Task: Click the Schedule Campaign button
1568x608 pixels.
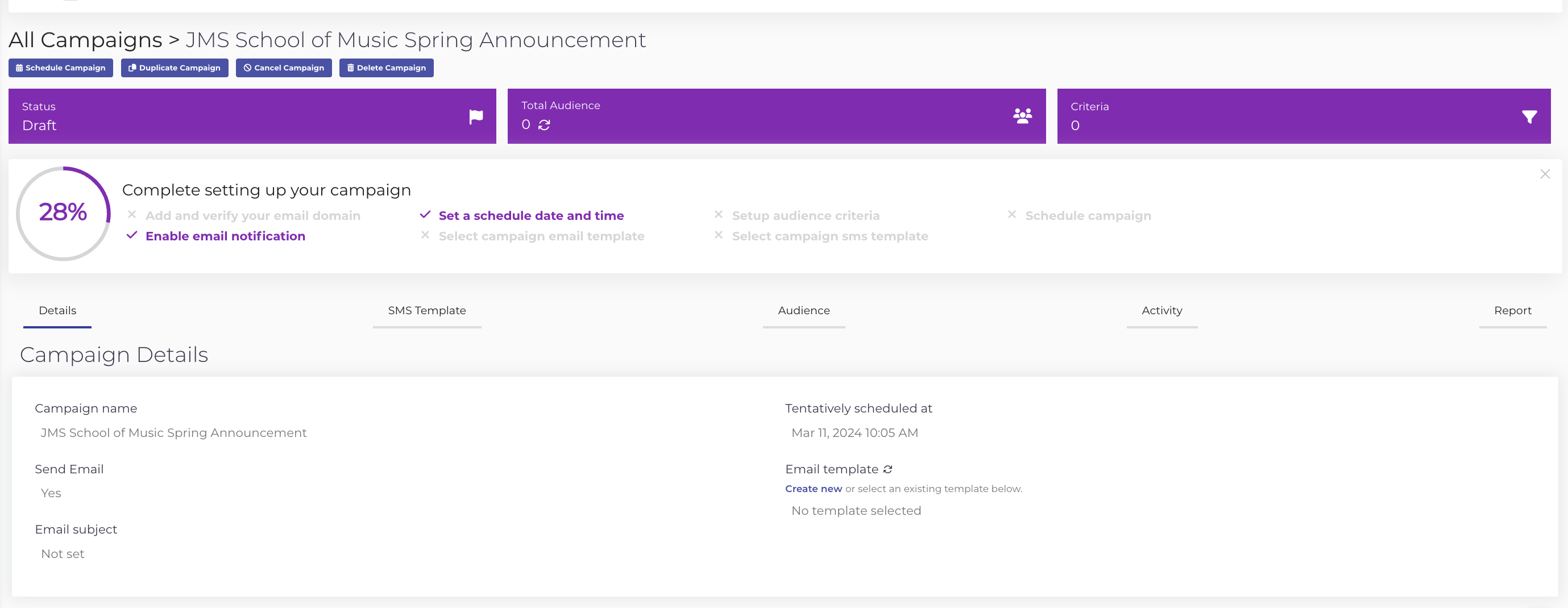Action: [x=60, y=68]
